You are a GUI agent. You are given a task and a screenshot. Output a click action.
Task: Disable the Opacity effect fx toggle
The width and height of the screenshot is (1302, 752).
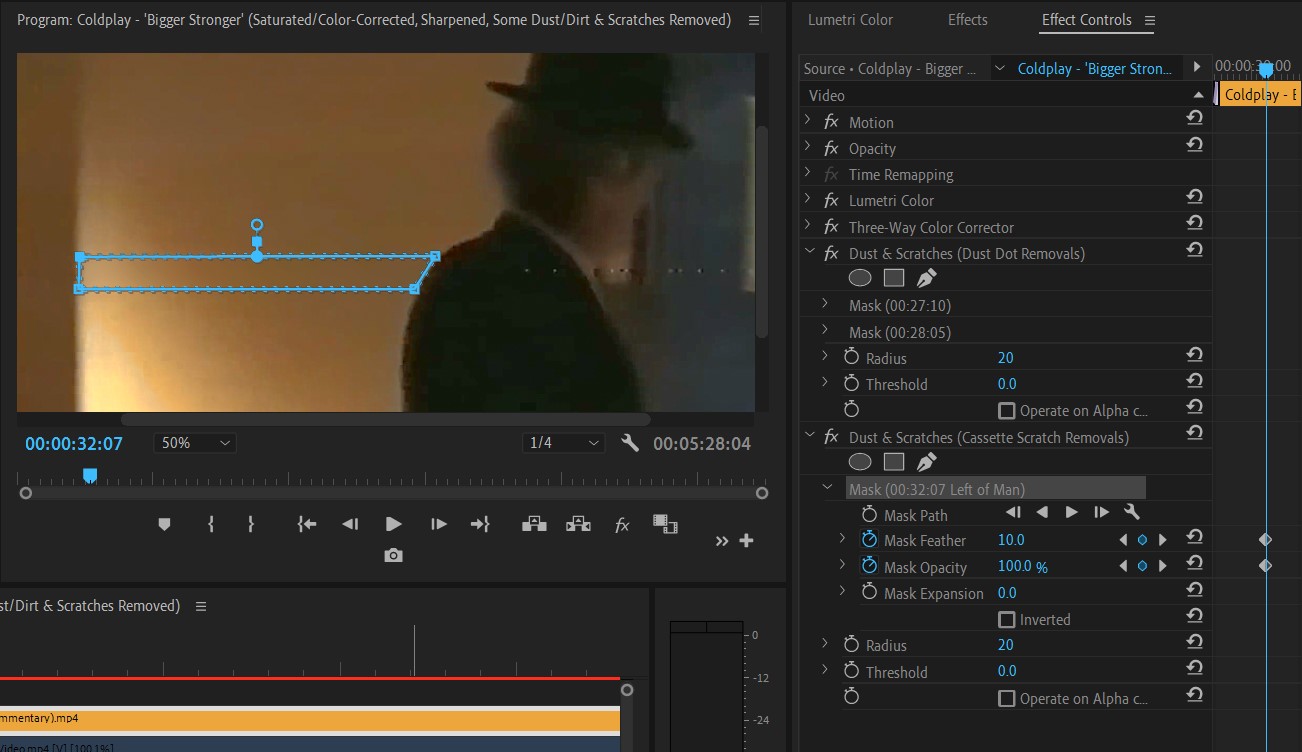[x=831, y=148]
